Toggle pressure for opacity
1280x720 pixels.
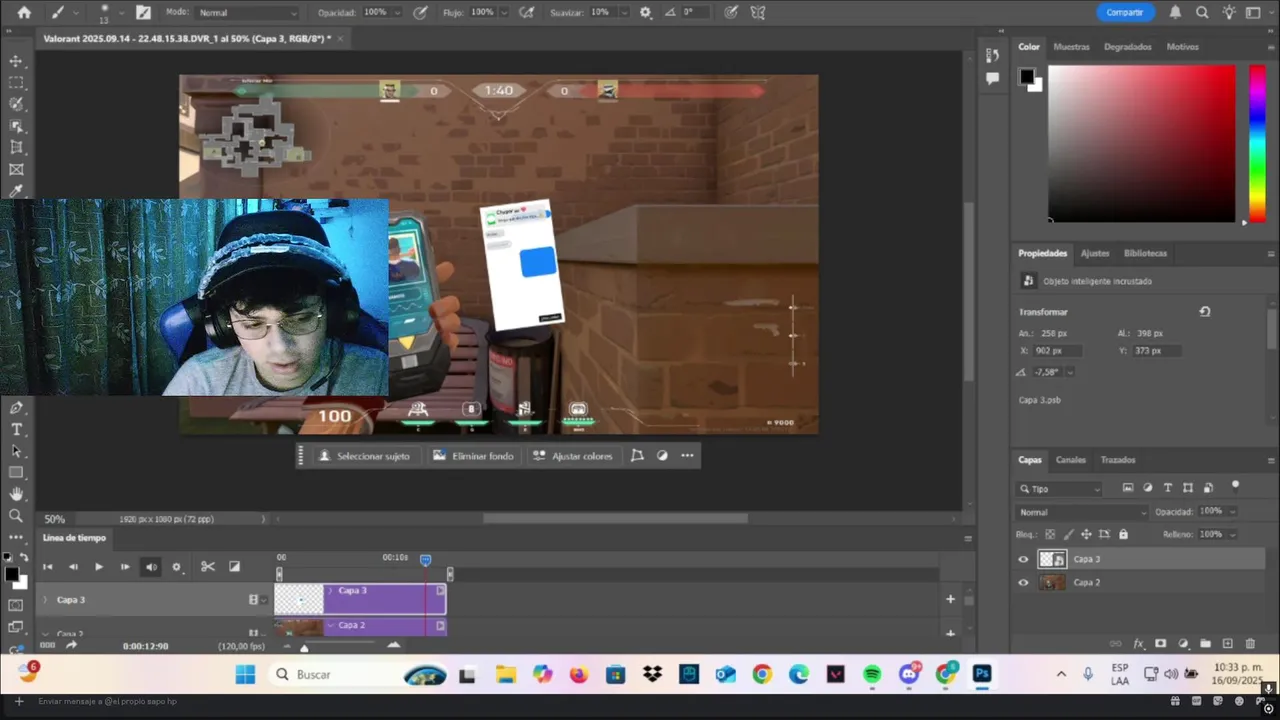(421, 12)
